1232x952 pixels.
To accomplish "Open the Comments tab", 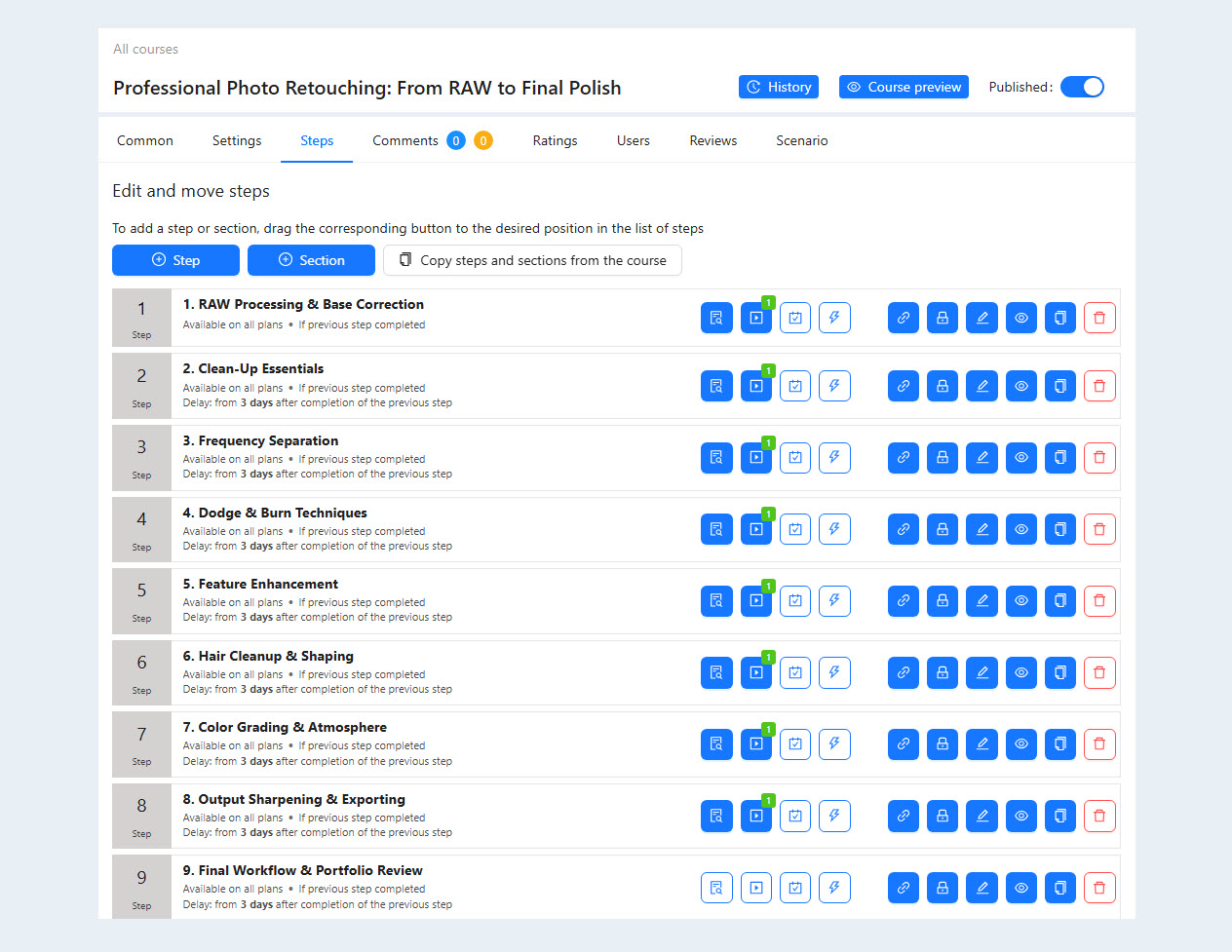I will tap(405, 140).
